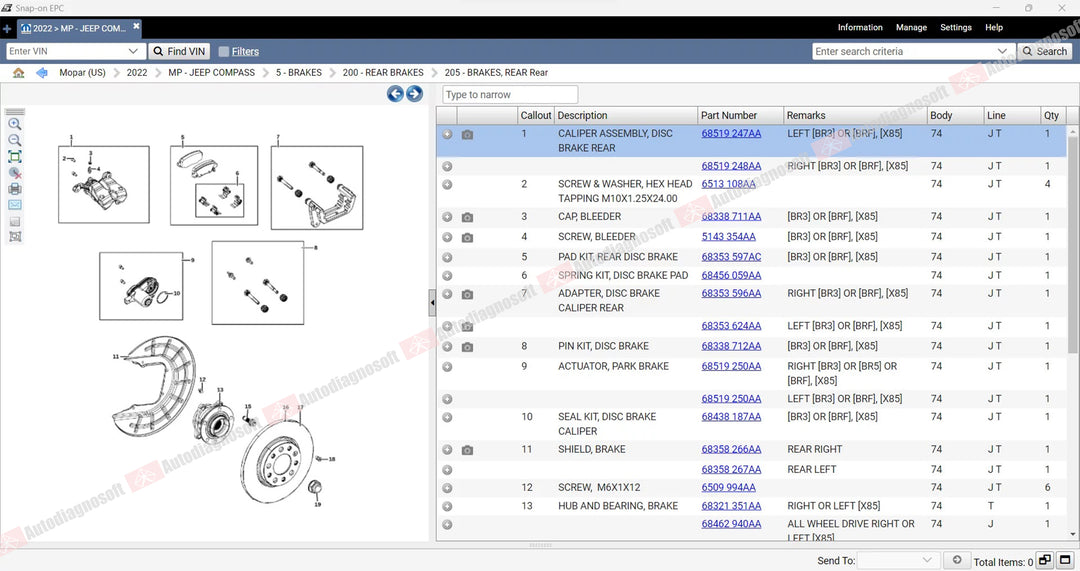Zoom out of the parts diagram
This screenshot has width=1080, height=571.
coord(14,141)
